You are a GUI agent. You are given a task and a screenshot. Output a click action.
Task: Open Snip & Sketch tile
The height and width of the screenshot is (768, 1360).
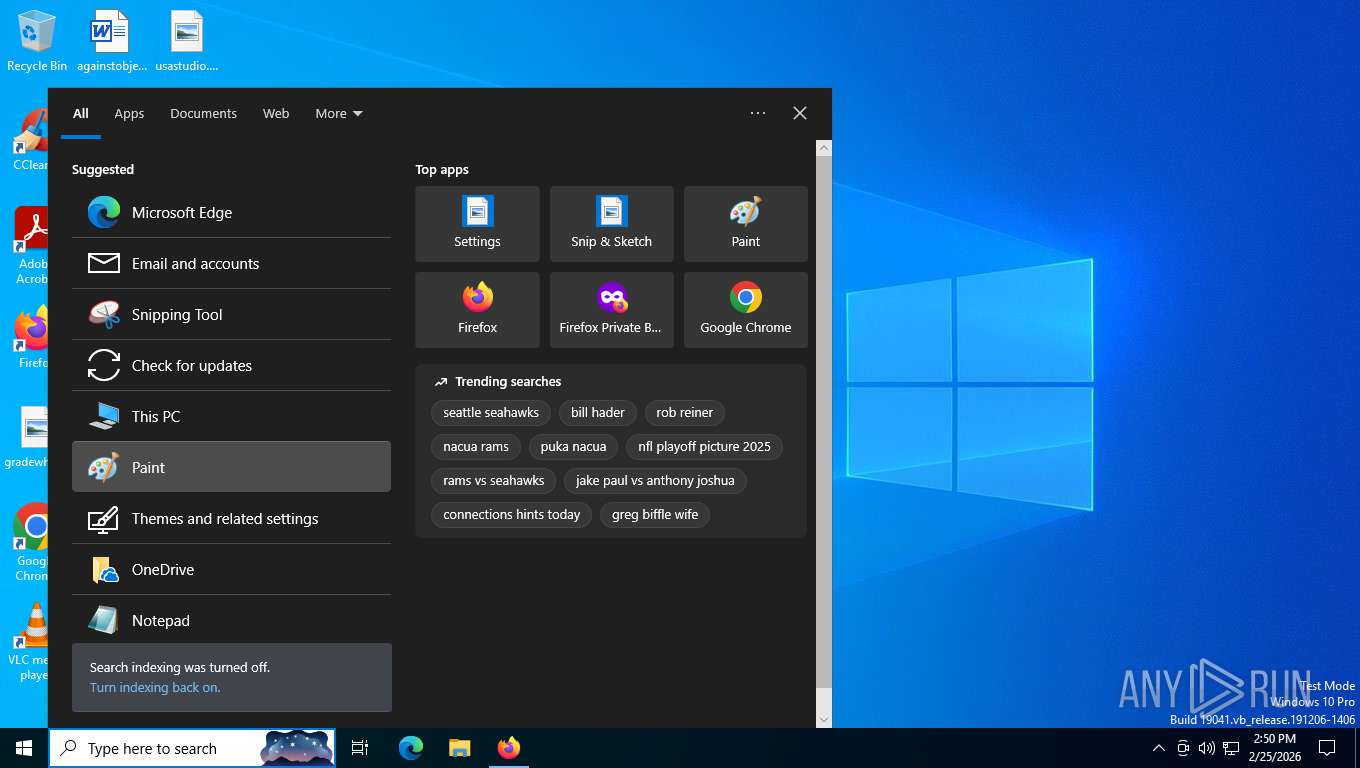pyautogui.click(x=611, y=224)
